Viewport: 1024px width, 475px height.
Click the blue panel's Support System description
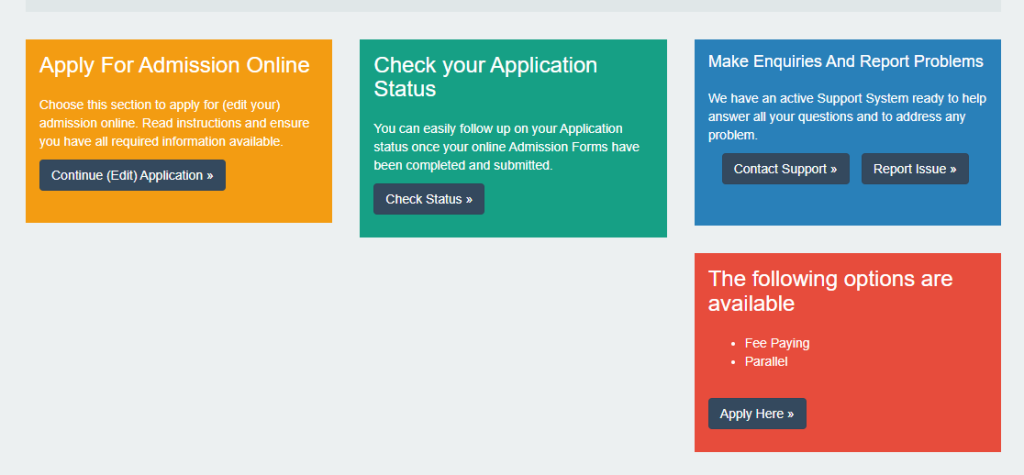click(x=847, y=117)
